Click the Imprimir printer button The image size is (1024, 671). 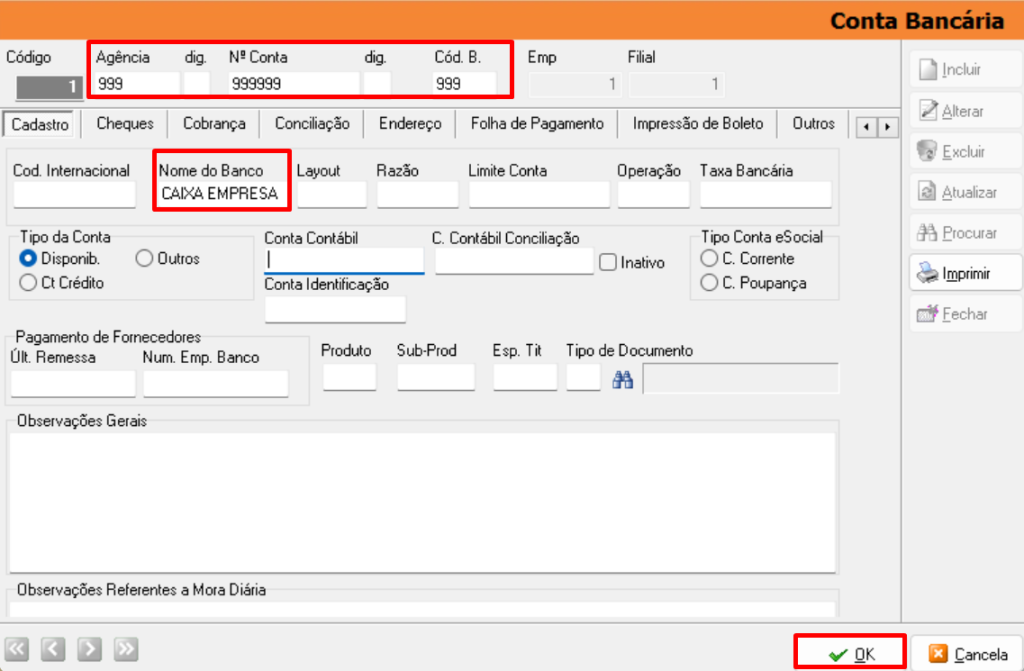[965, 273]
